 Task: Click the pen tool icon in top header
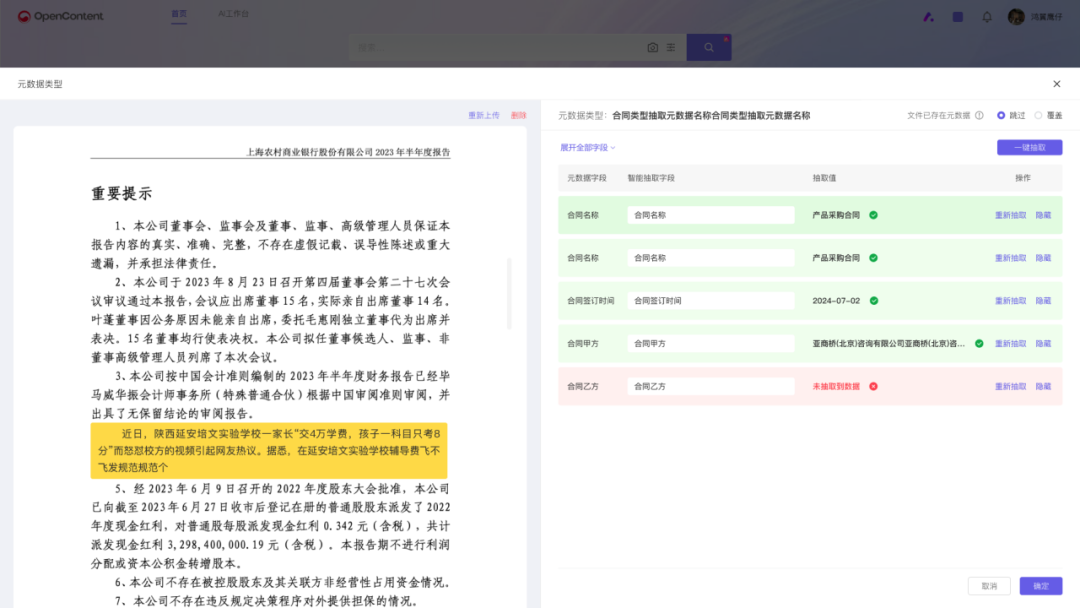pos(928,17)
